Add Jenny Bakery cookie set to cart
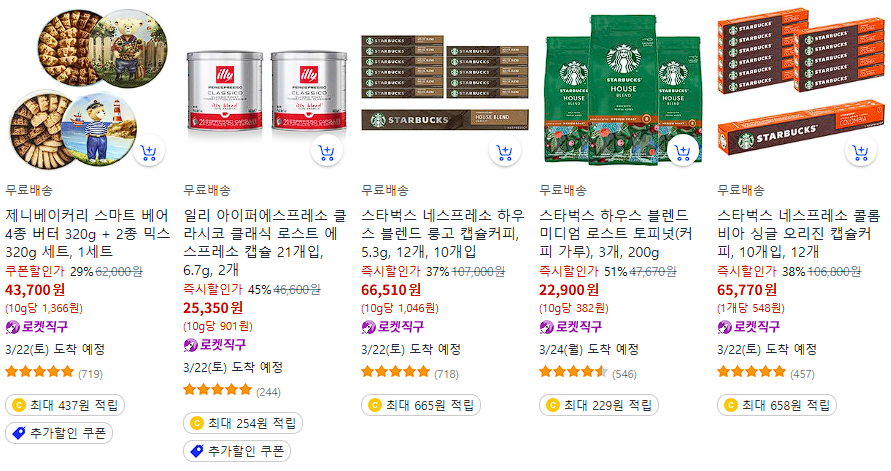This screenshot has width=891, height=471. pos(149,152)
